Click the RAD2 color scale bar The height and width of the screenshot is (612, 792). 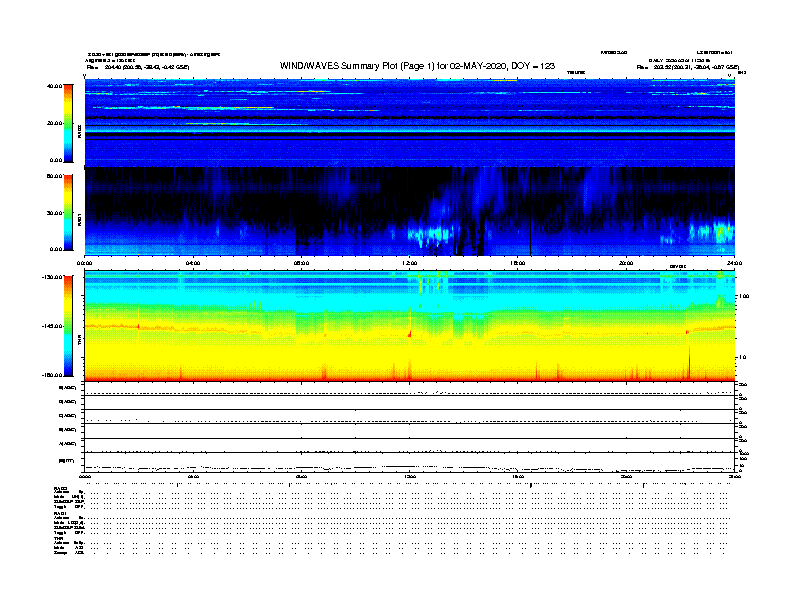[x=68, y=123]
